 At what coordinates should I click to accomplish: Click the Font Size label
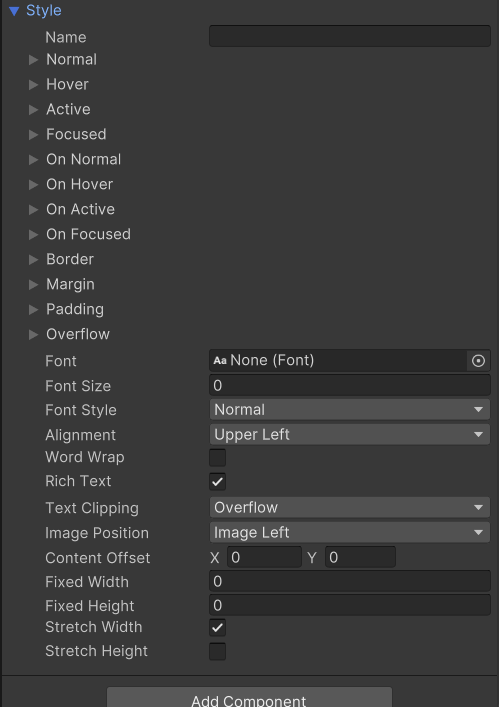point(78,386)
